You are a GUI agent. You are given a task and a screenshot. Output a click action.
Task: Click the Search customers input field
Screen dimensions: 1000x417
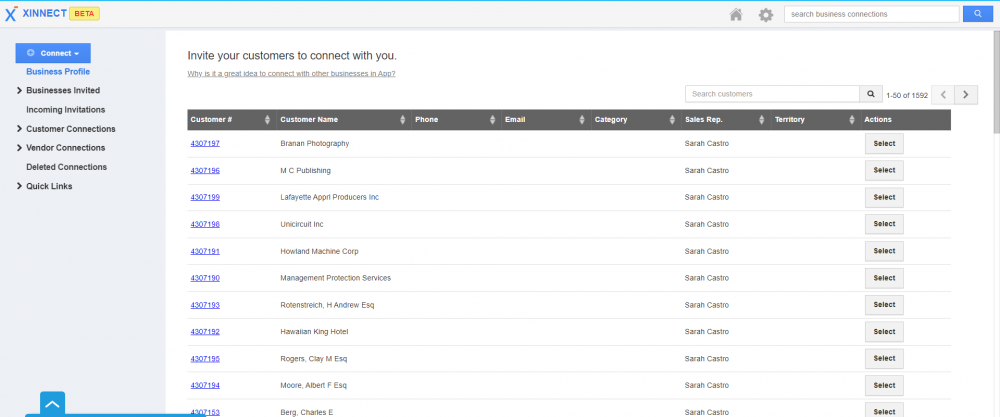pos(772,94)
